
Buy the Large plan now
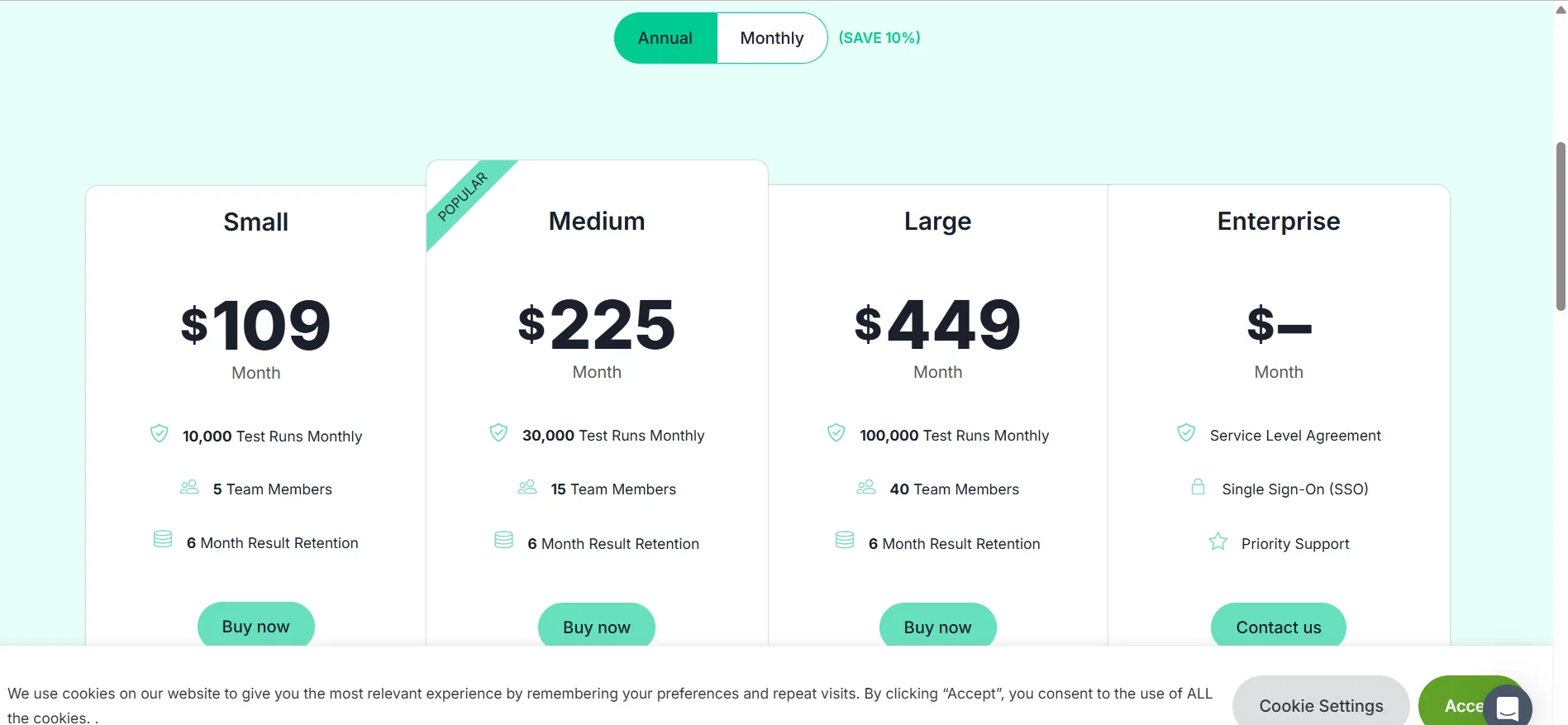937,627
